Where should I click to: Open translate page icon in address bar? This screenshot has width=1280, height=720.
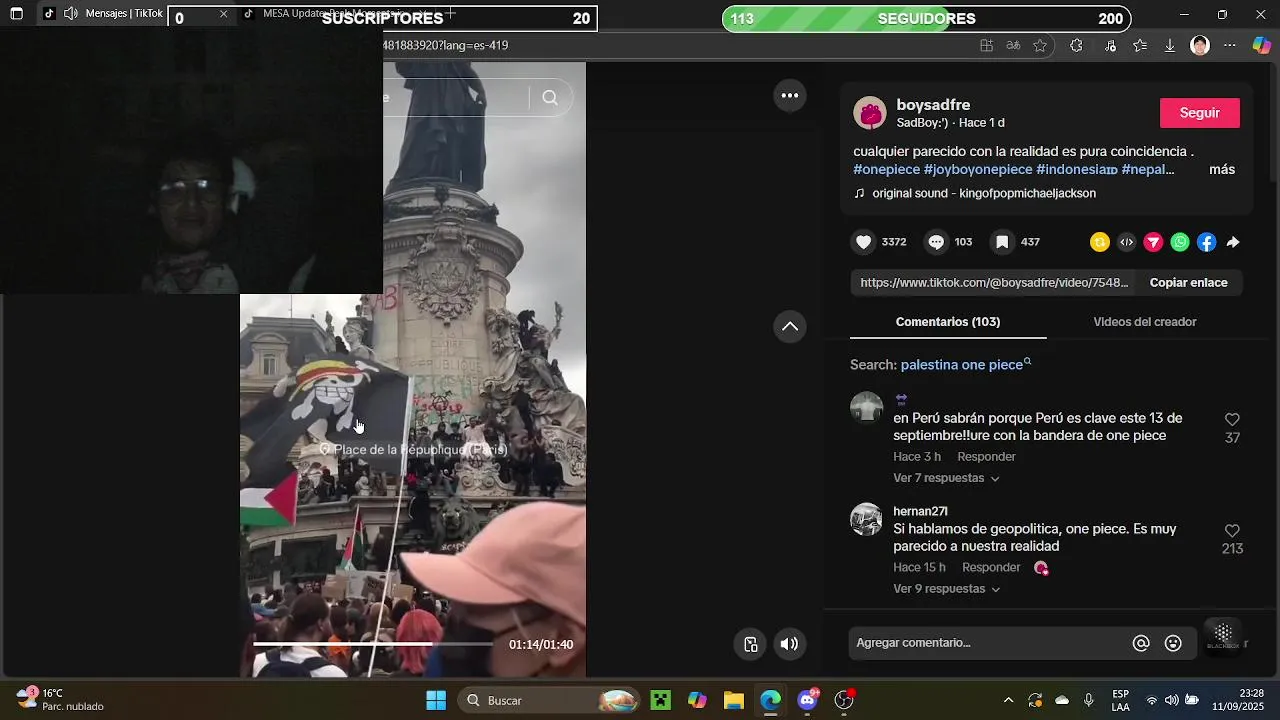point(1013,45)
